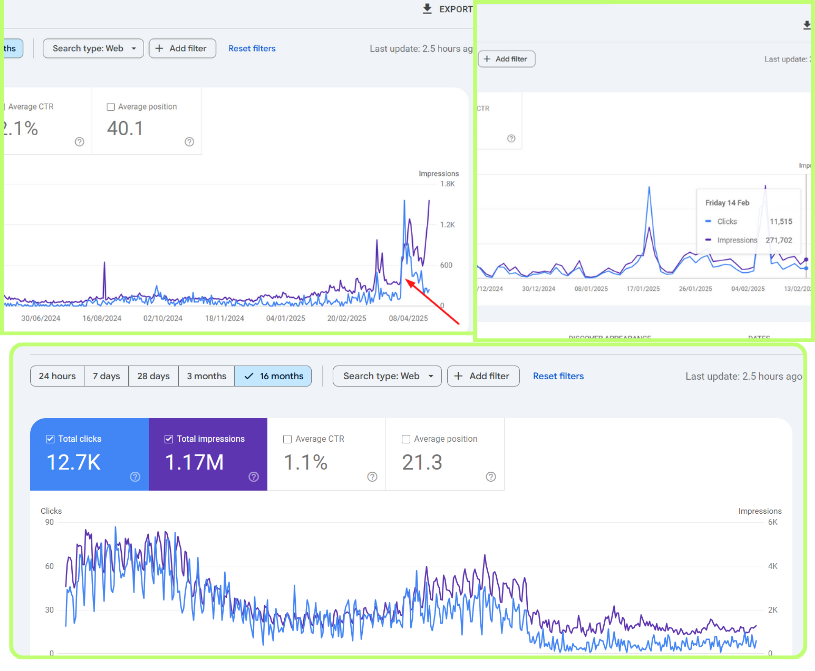The image size is (815, 671).
Task: Click the 90 clicks axis label in bottom chart
Action: click(49, 522)
